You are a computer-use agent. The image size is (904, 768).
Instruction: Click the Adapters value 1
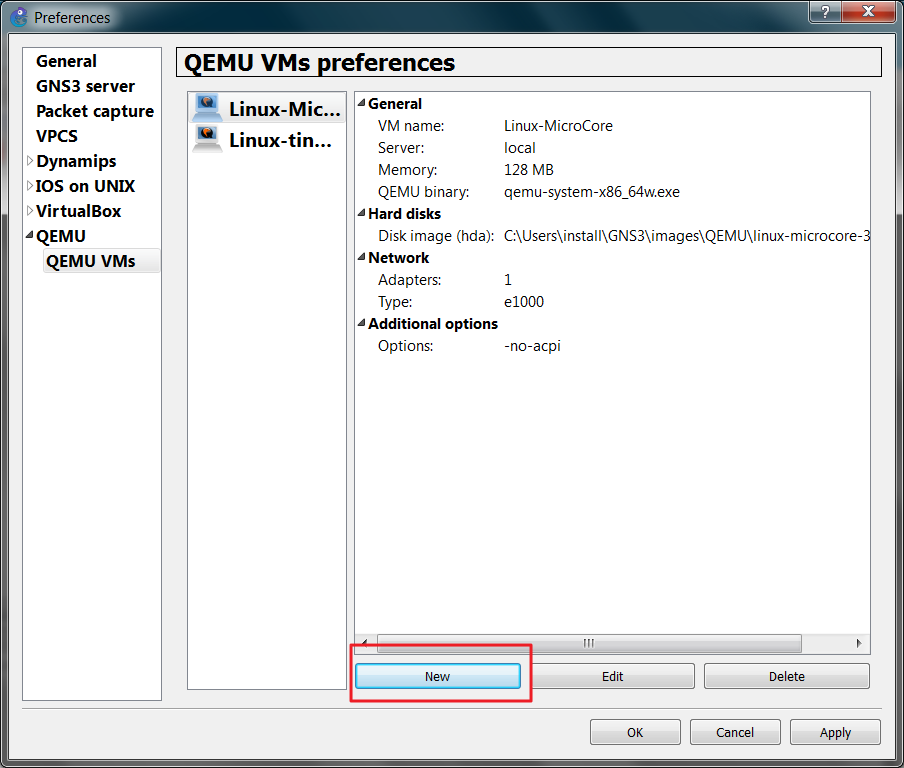tap(507, 280)
